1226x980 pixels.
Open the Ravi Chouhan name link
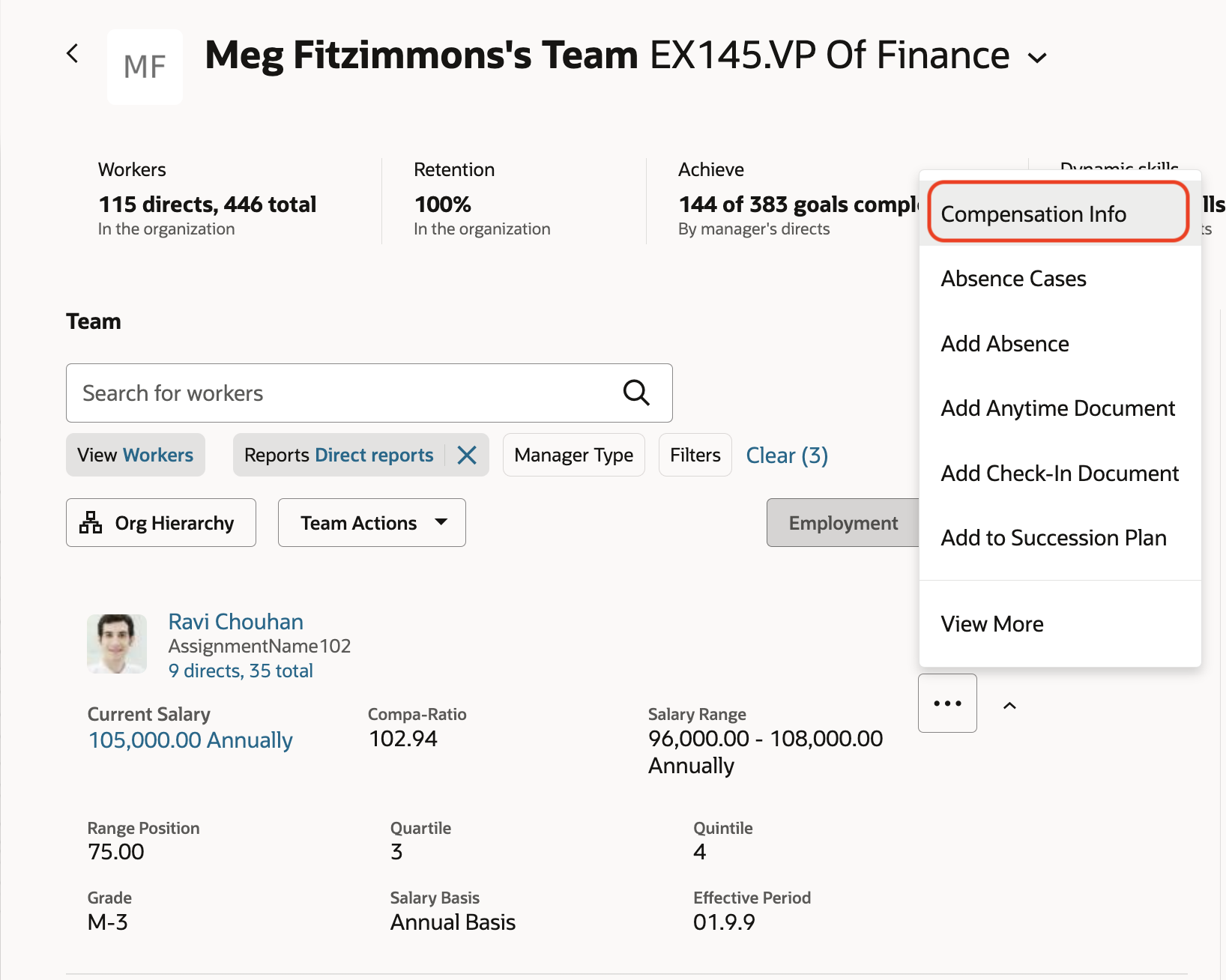(x=235, y=622)
